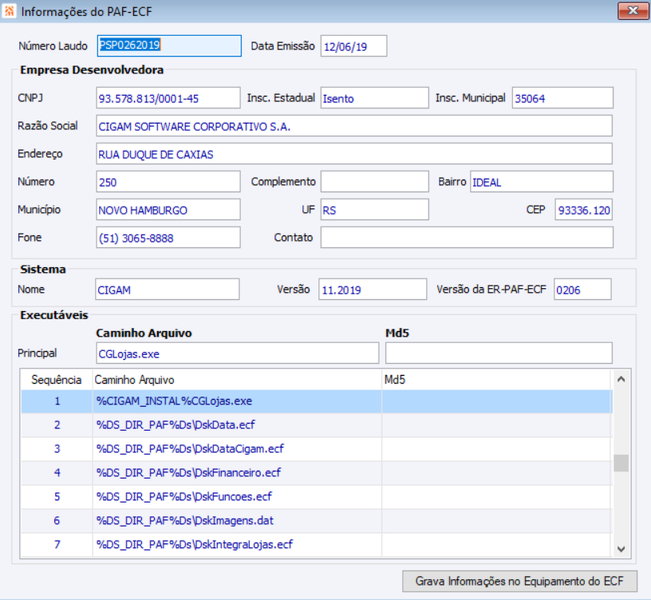Click the scrollbar down arrow in executables list

click(x=621, y=549)
